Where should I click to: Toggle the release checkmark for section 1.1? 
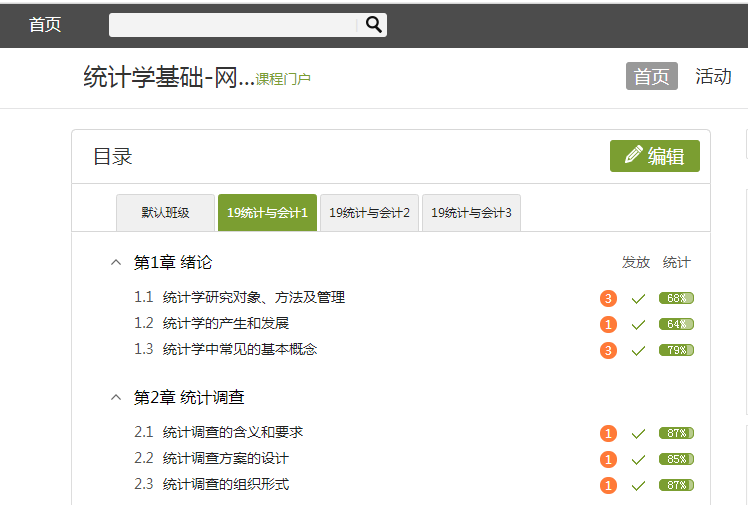click(x=638, y=298)
